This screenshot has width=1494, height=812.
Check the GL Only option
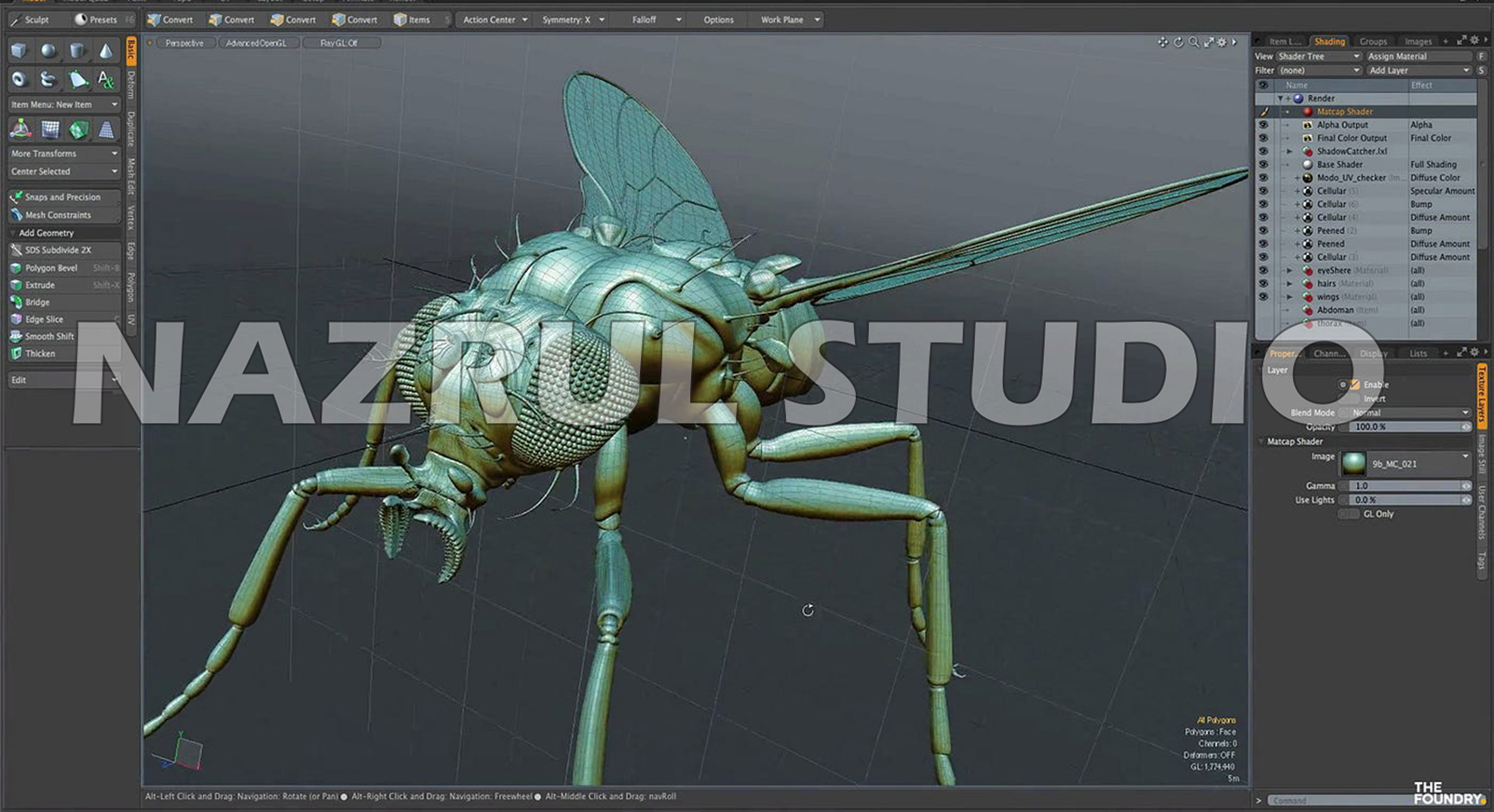click(1349, 514)
